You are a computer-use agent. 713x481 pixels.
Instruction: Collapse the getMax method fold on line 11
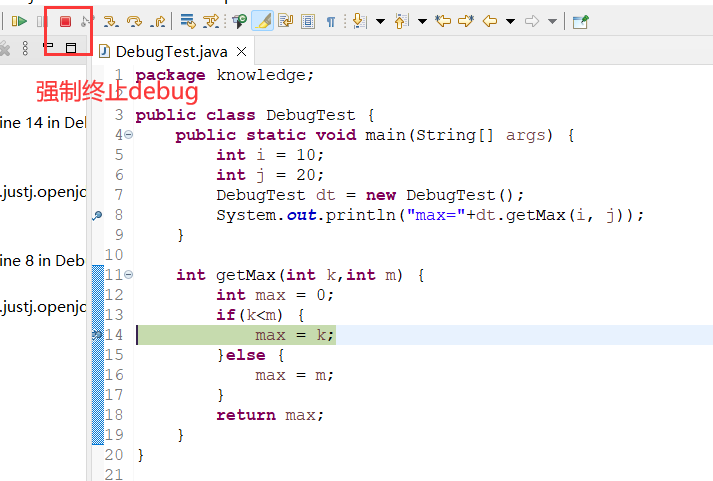coord(129,275)
